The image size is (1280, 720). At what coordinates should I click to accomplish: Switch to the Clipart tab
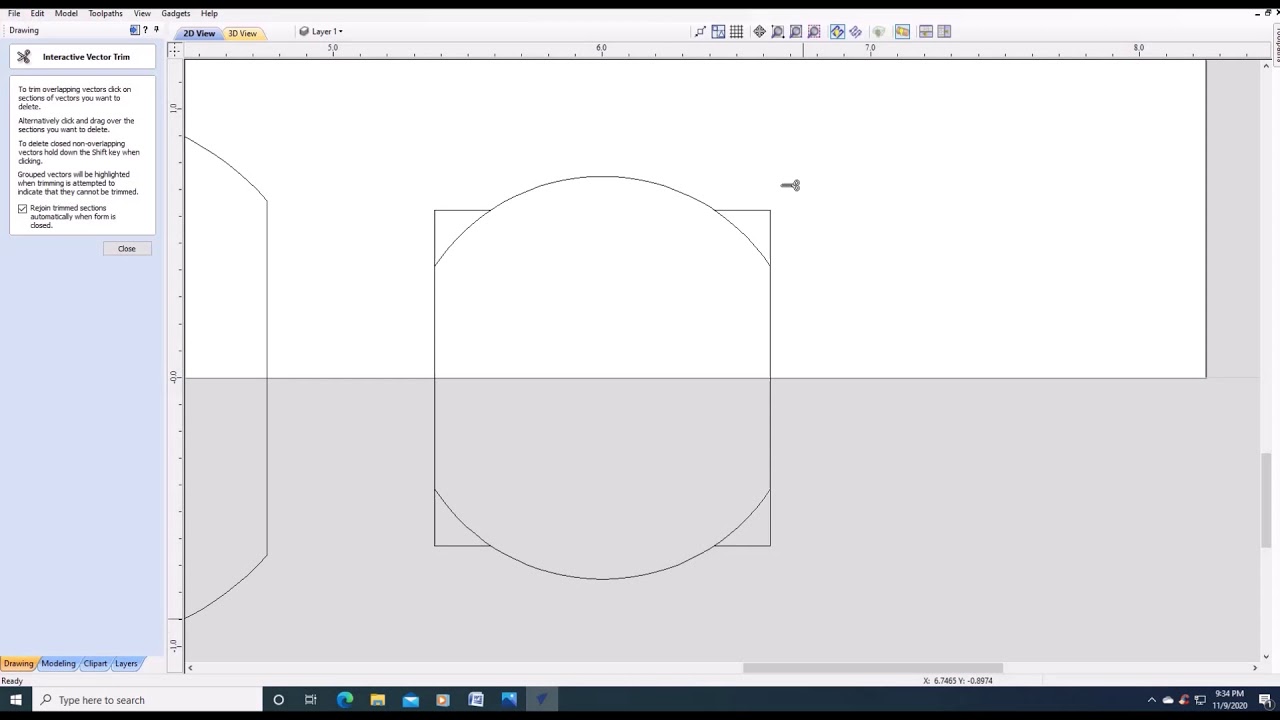tap(95, 663)
